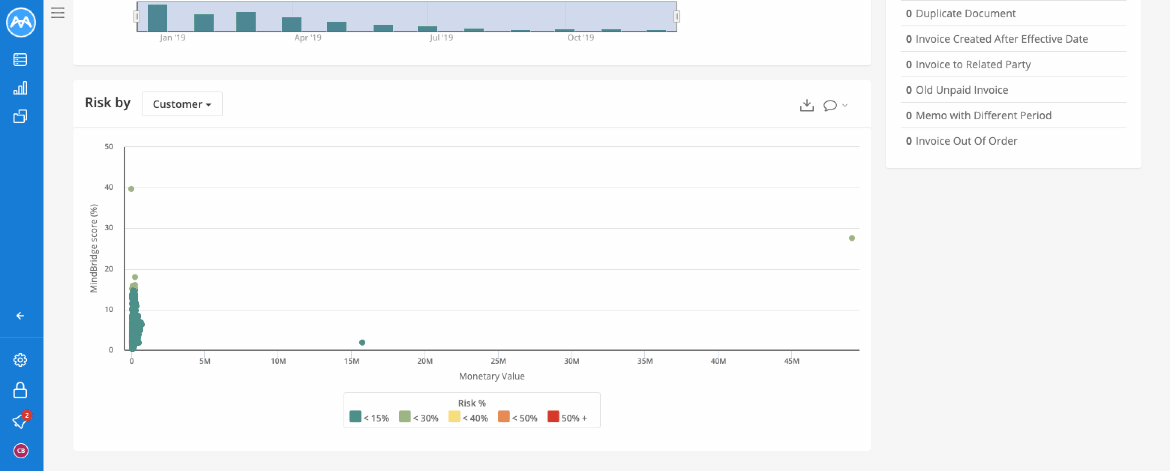Click the Oct '19 timeline label
Viewport: 1170px width, 471px height.
click(580, 37)
